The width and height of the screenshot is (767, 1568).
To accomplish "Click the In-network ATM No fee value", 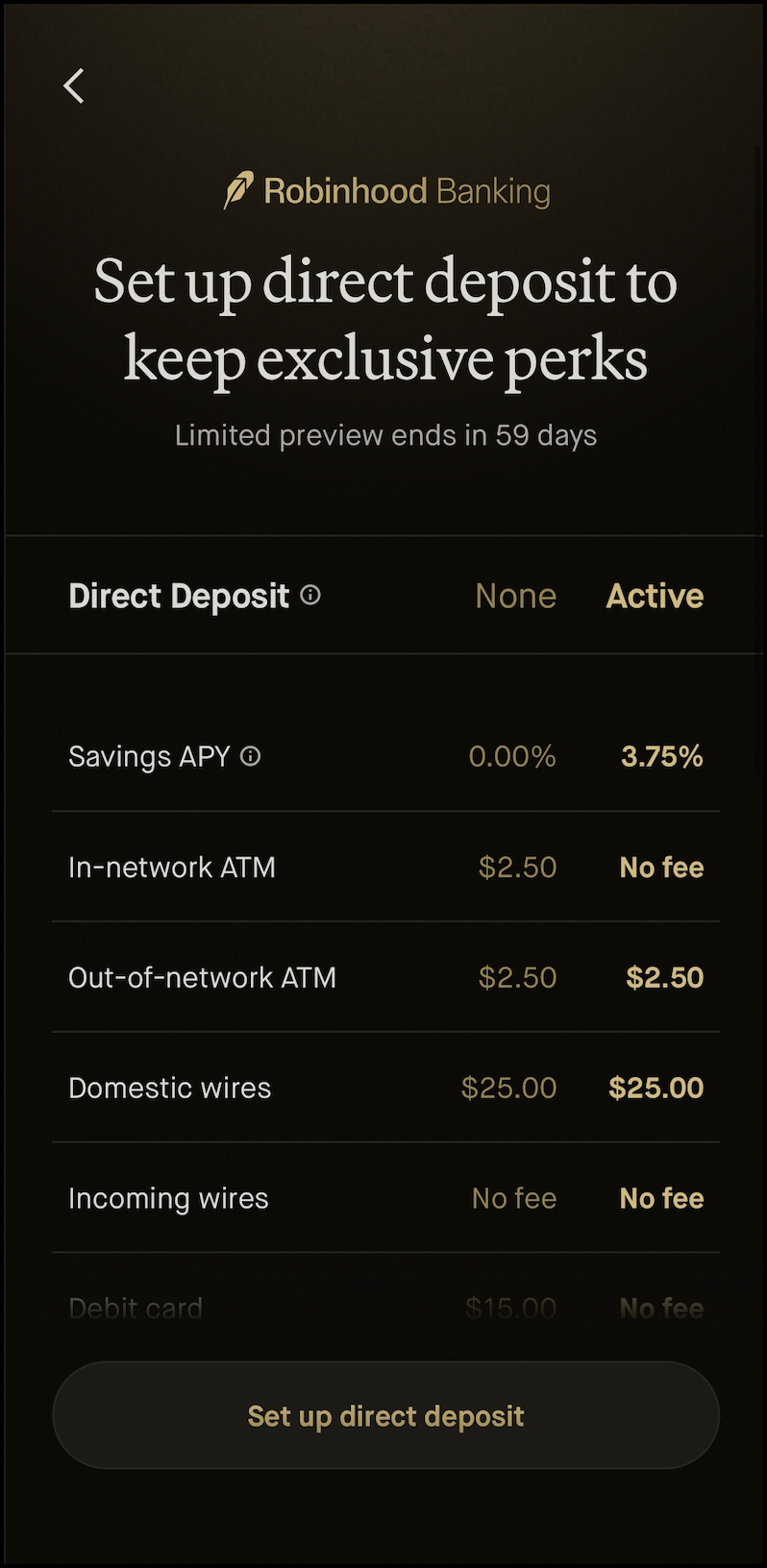I will (661, 868).
